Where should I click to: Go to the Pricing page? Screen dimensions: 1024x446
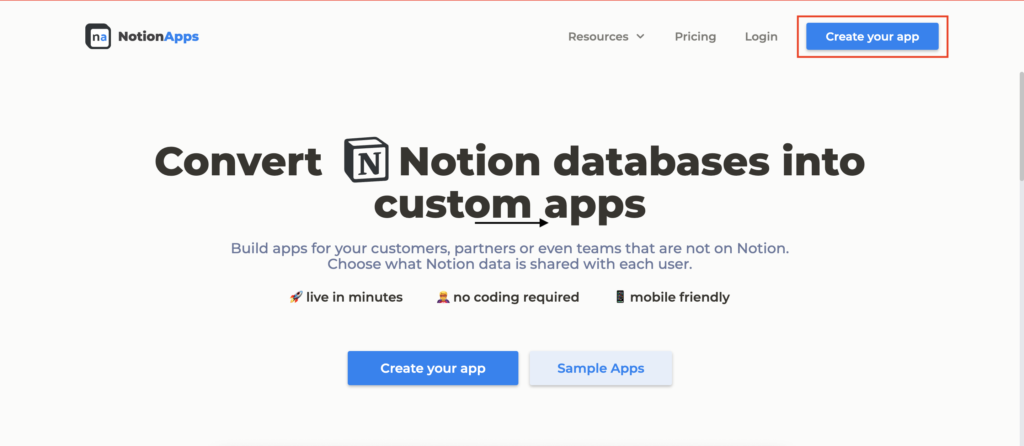(695, 37)
